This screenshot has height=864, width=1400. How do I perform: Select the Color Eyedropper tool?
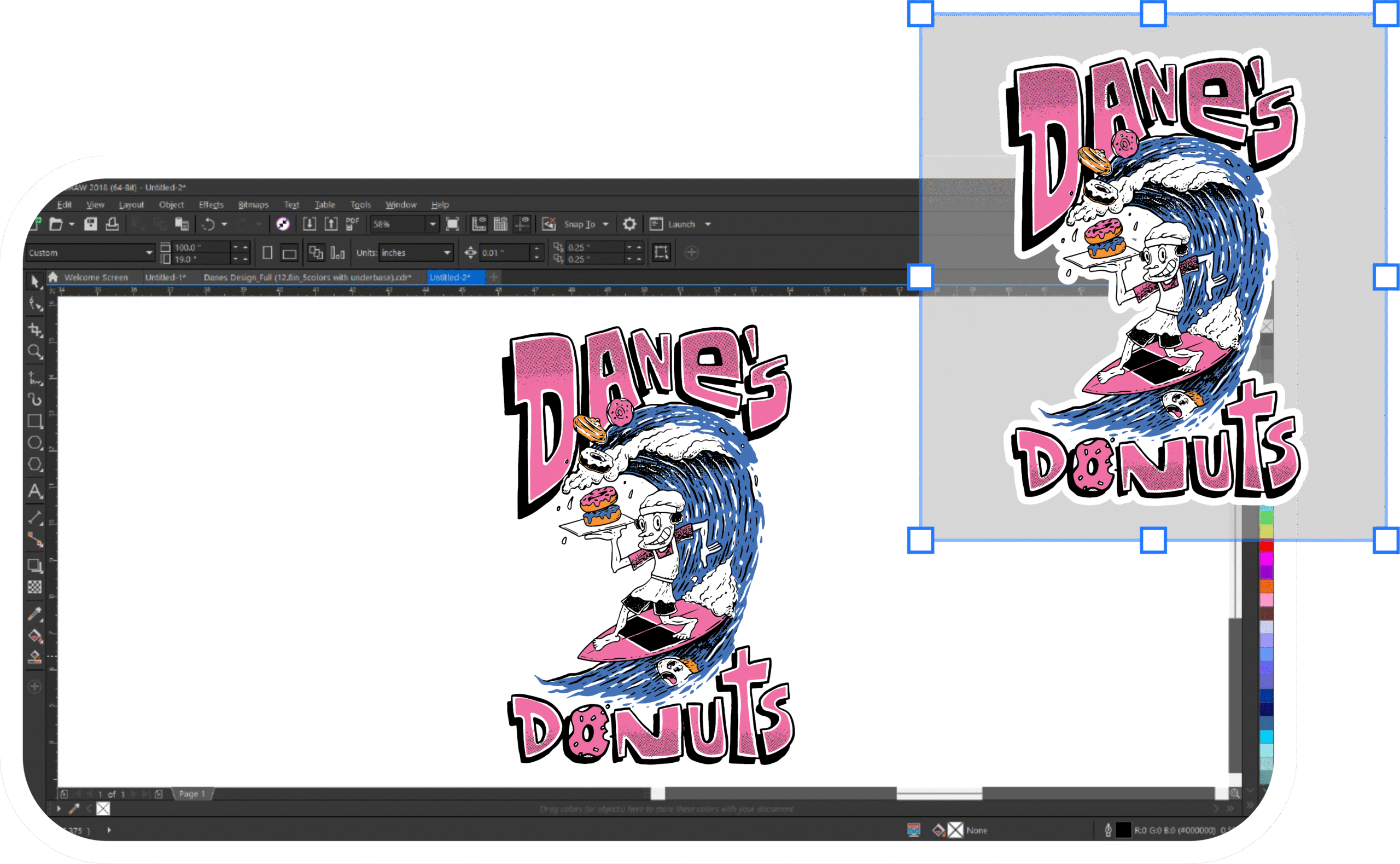pos(35,614)
